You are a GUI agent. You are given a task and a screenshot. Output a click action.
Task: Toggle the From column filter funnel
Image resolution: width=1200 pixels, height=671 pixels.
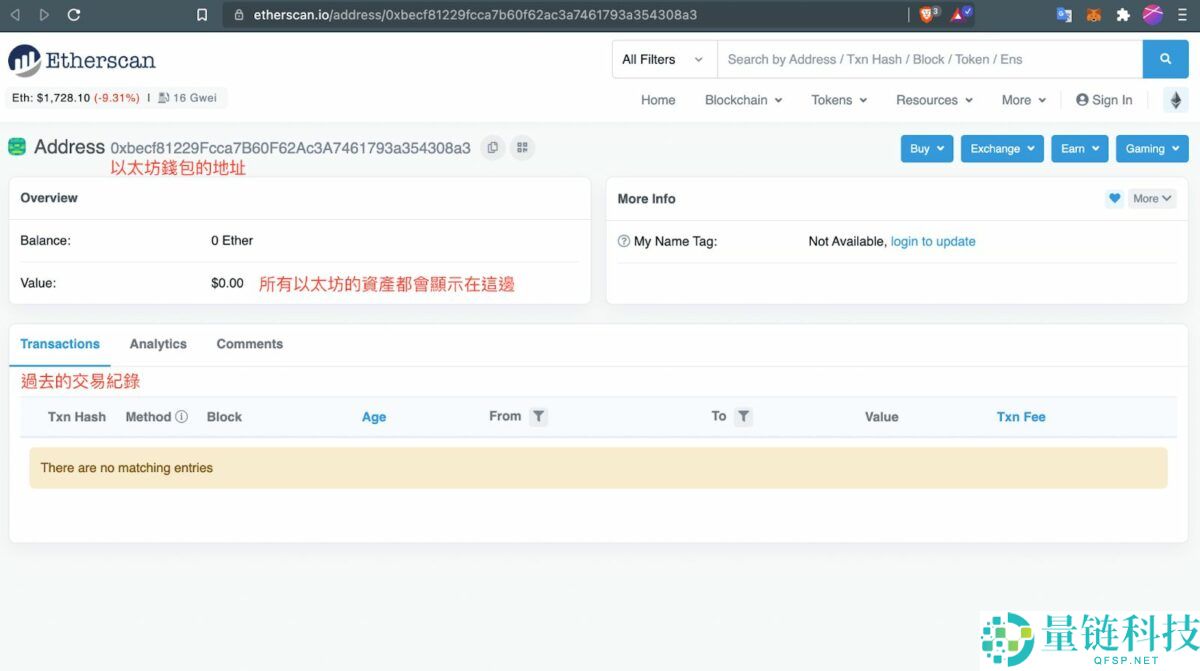click(539, 416)
